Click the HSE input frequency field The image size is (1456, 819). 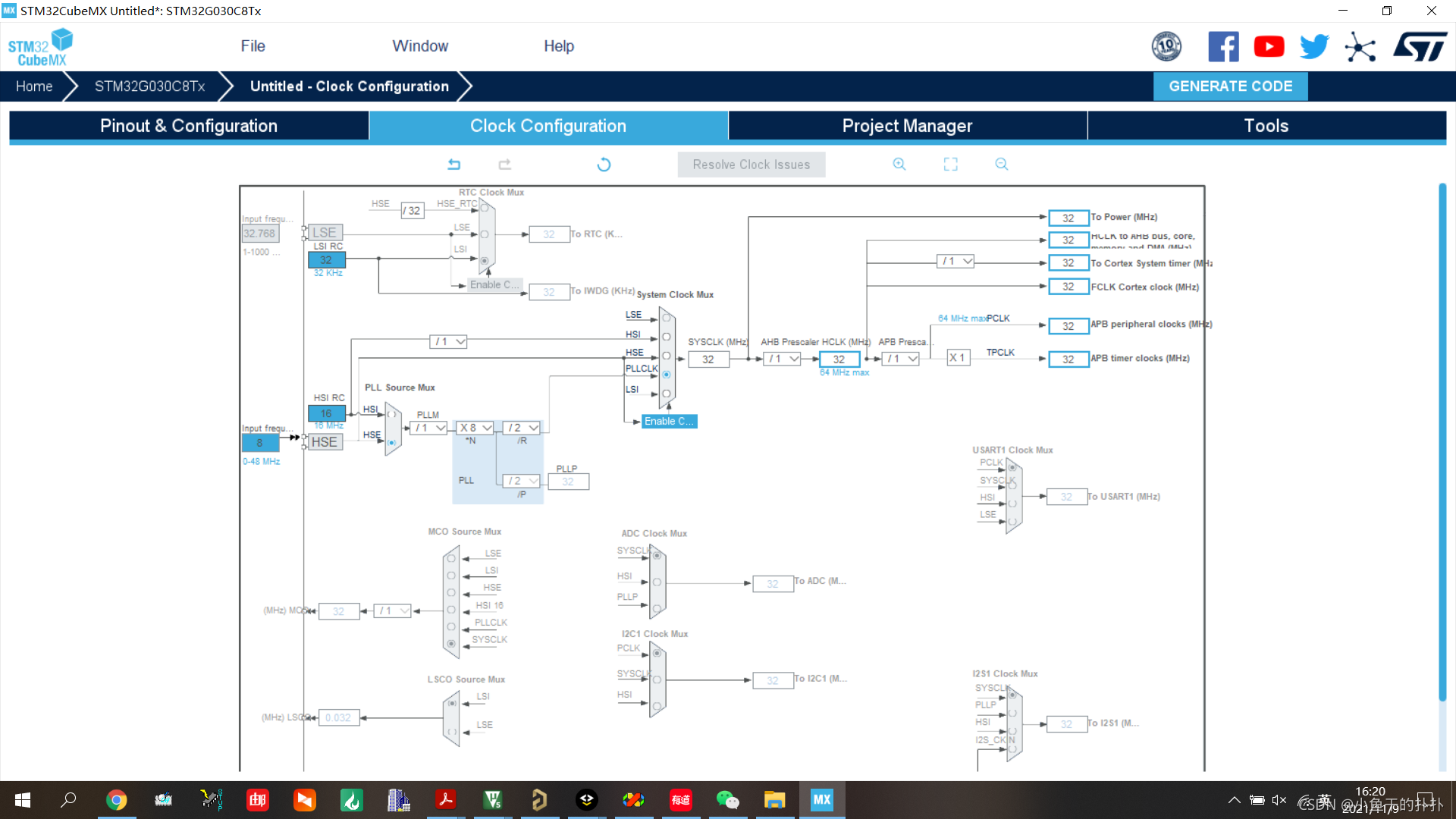[260, 443]
